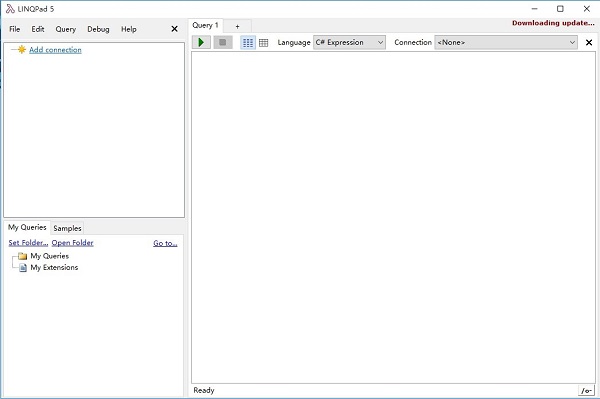Open the Query menu
The image size is (600, 399).
pos(66,29)
